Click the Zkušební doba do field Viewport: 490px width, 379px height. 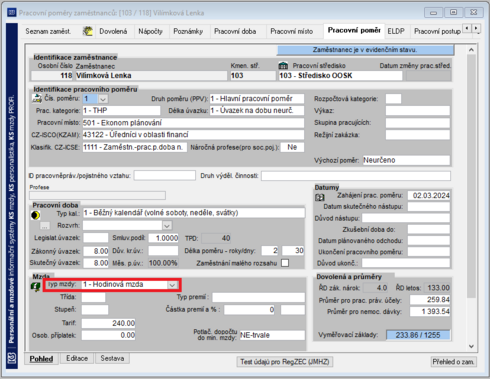[429, 229]
